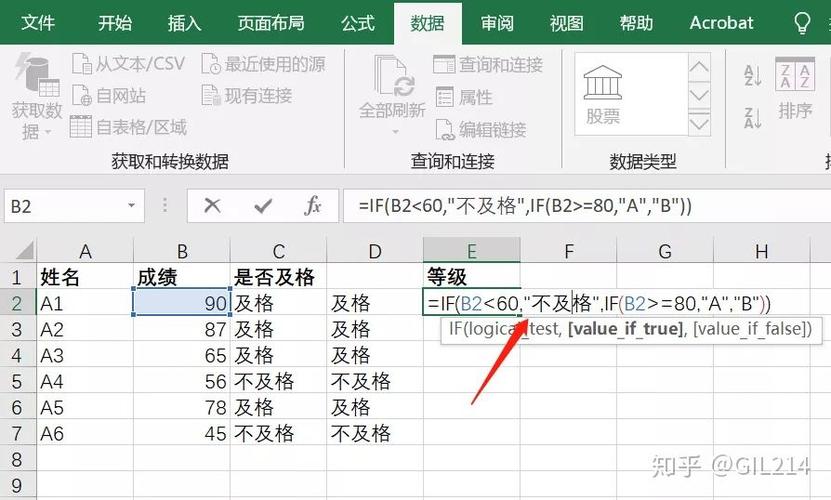Click cell with score 56
The image size is (831, 500).
tap(182, 381)
